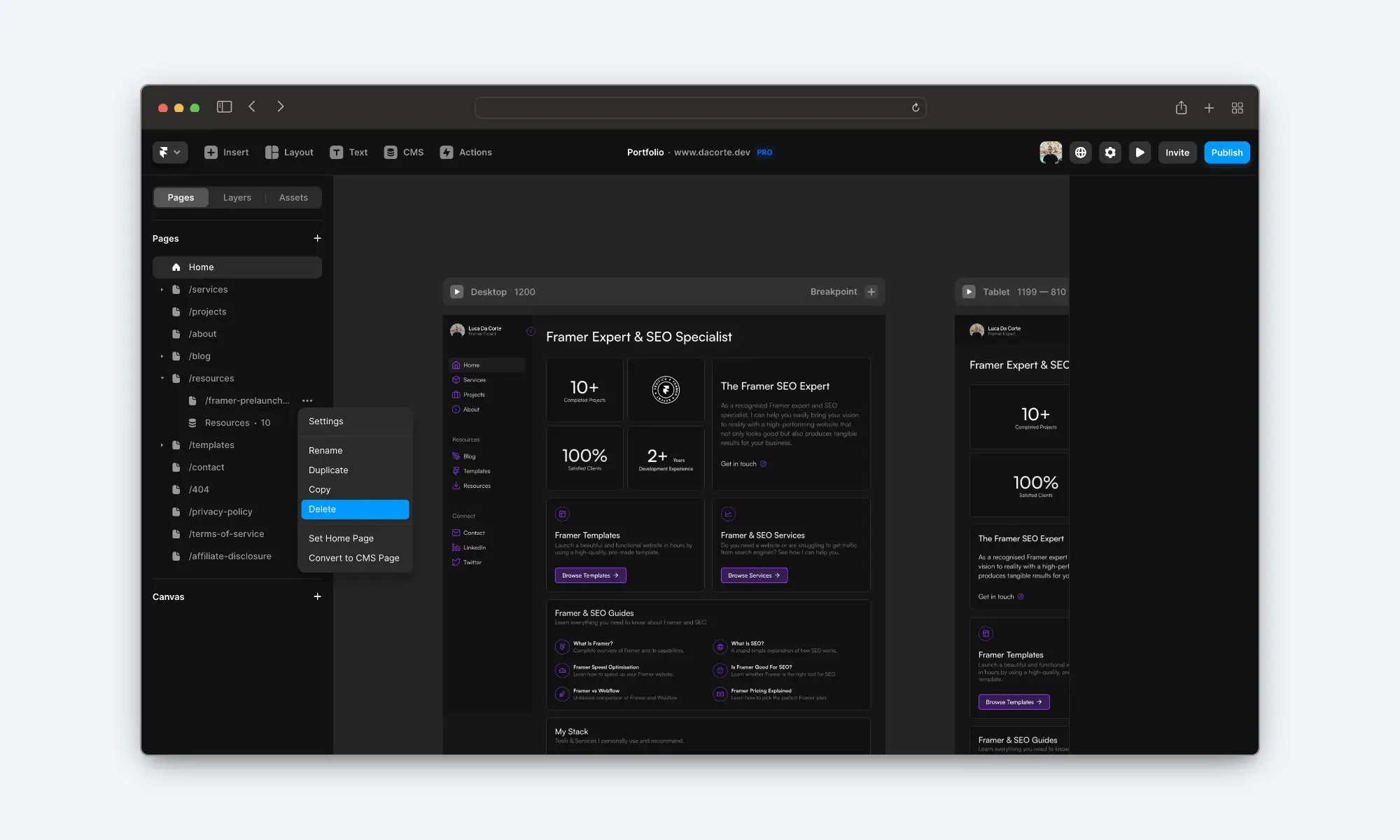Viewport: 1400px width, 840px height.
Task: Click the Preview/Play button in toolbar
Action: click(1140, 152)
